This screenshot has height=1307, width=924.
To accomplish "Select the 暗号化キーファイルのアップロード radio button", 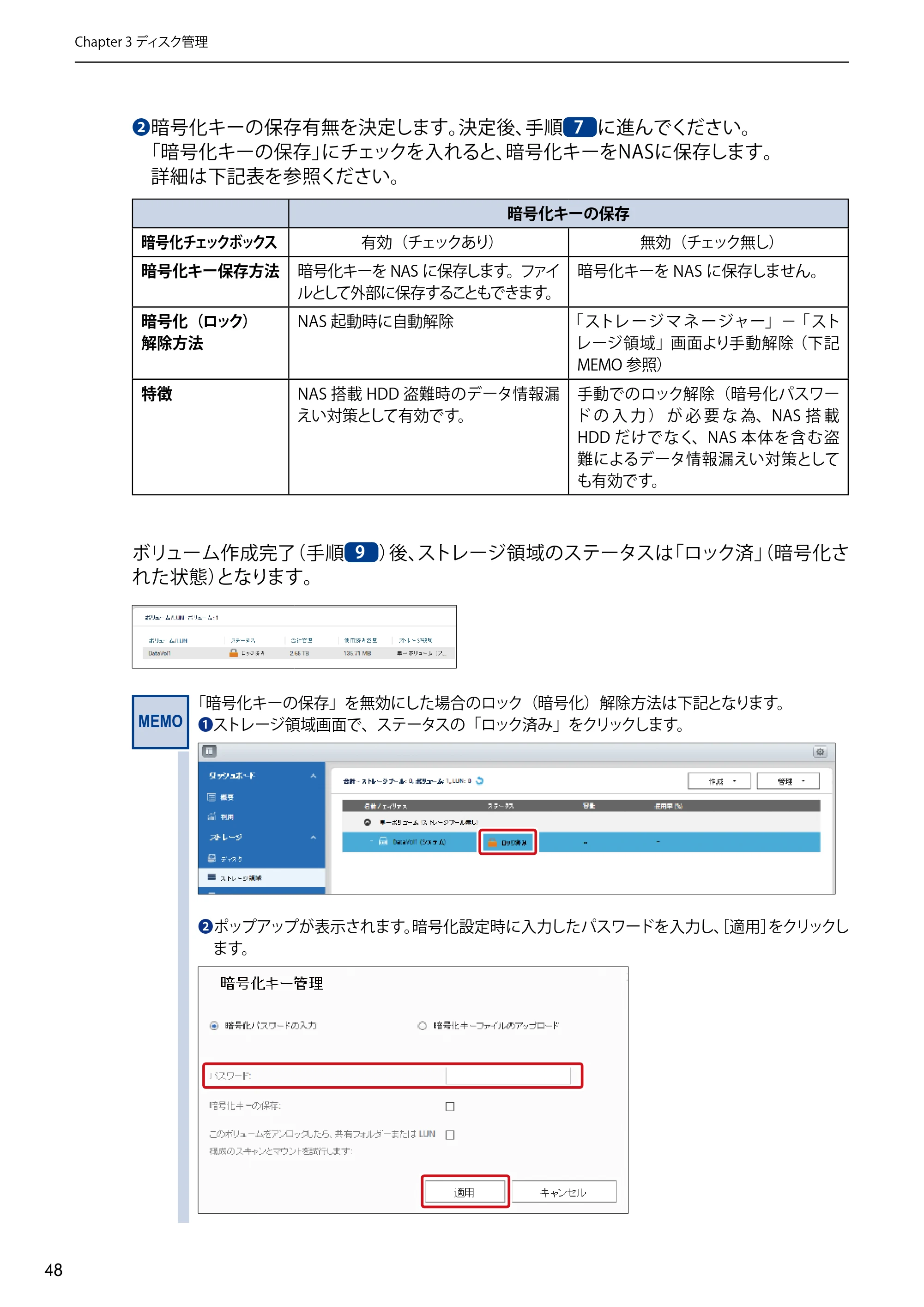I will pyautogui.click(x=422, y=1026).
